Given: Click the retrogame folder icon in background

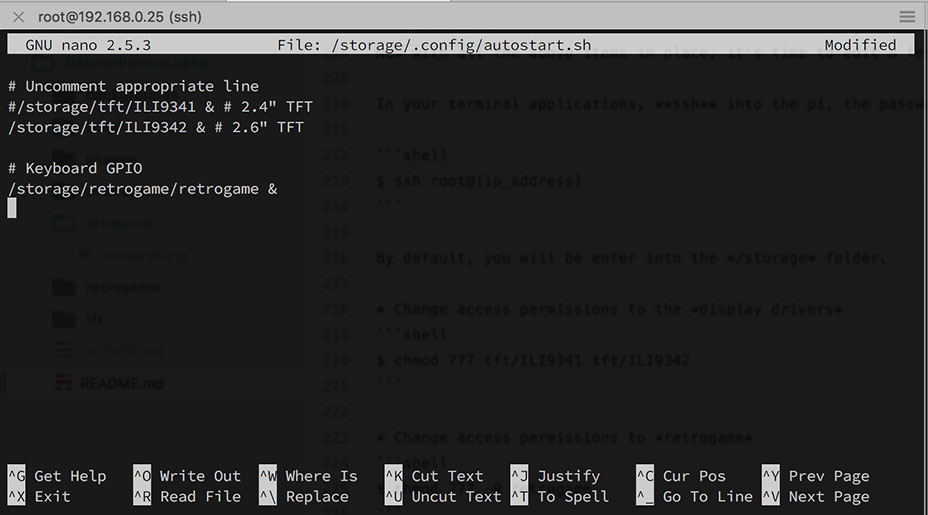Looking at the screenshot, I should click(64, 288).
